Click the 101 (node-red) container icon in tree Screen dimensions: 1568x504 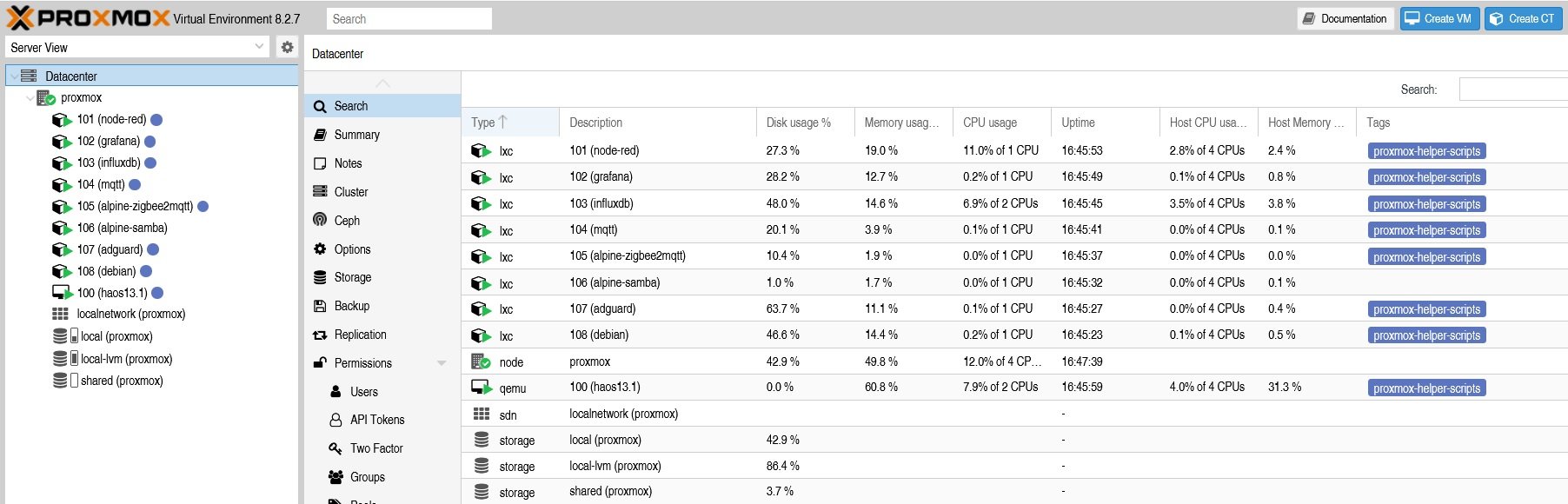click(62, 119)
